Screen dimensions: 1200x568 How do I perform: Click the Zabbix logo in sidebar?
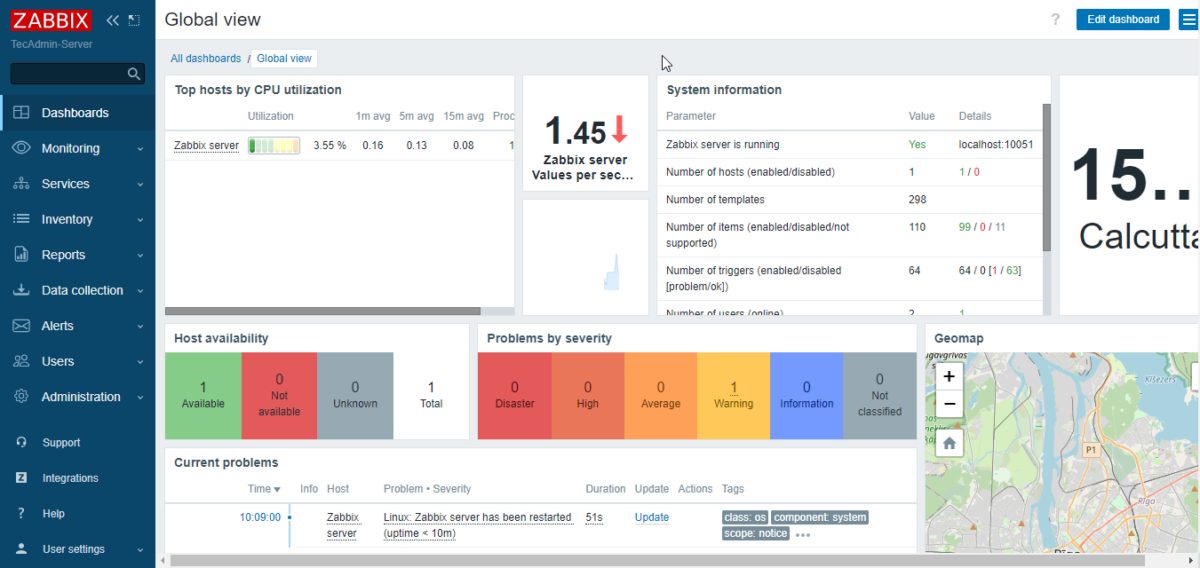[52, 20]
